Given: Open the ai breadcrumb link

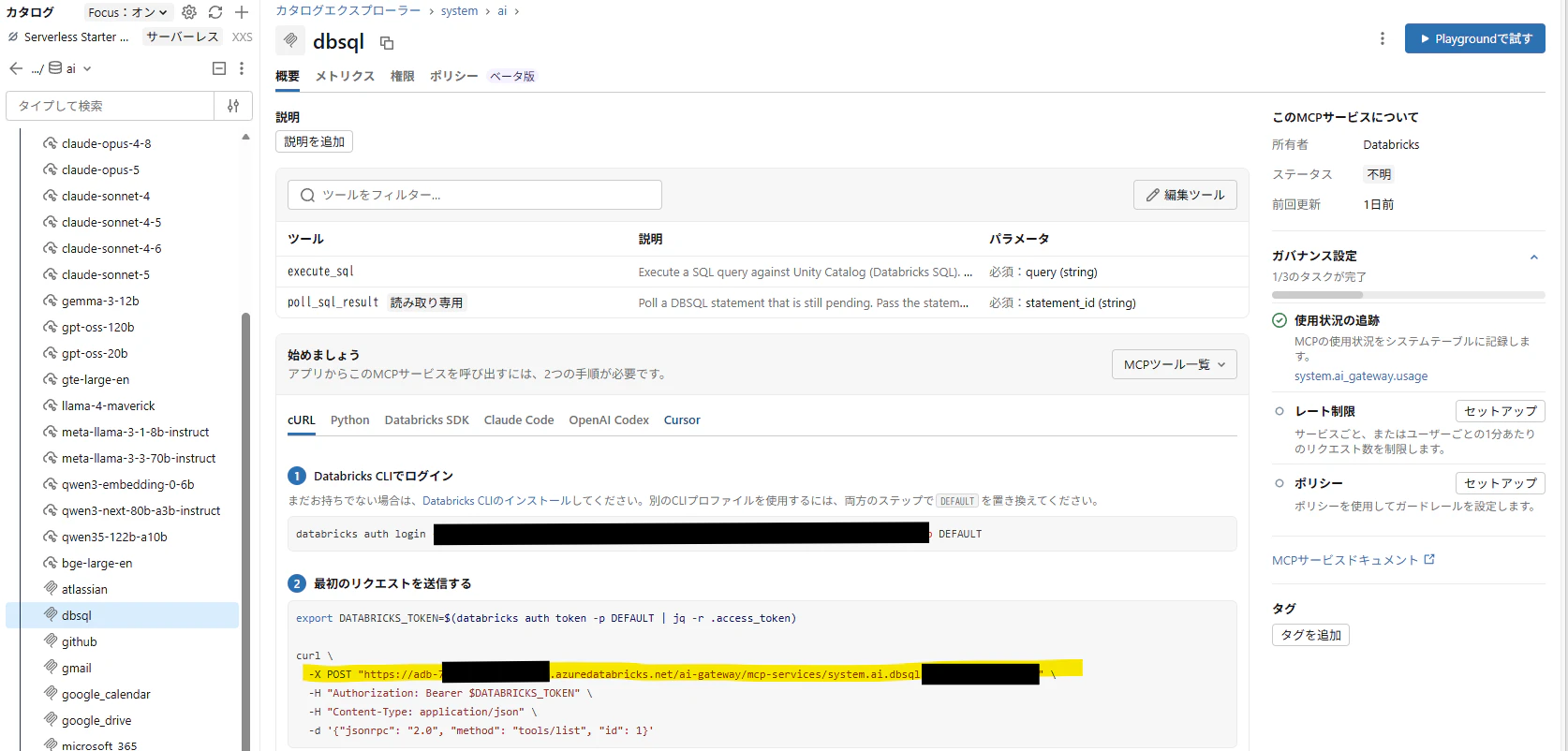Looking at the screenshot, I should click(502, 11).
